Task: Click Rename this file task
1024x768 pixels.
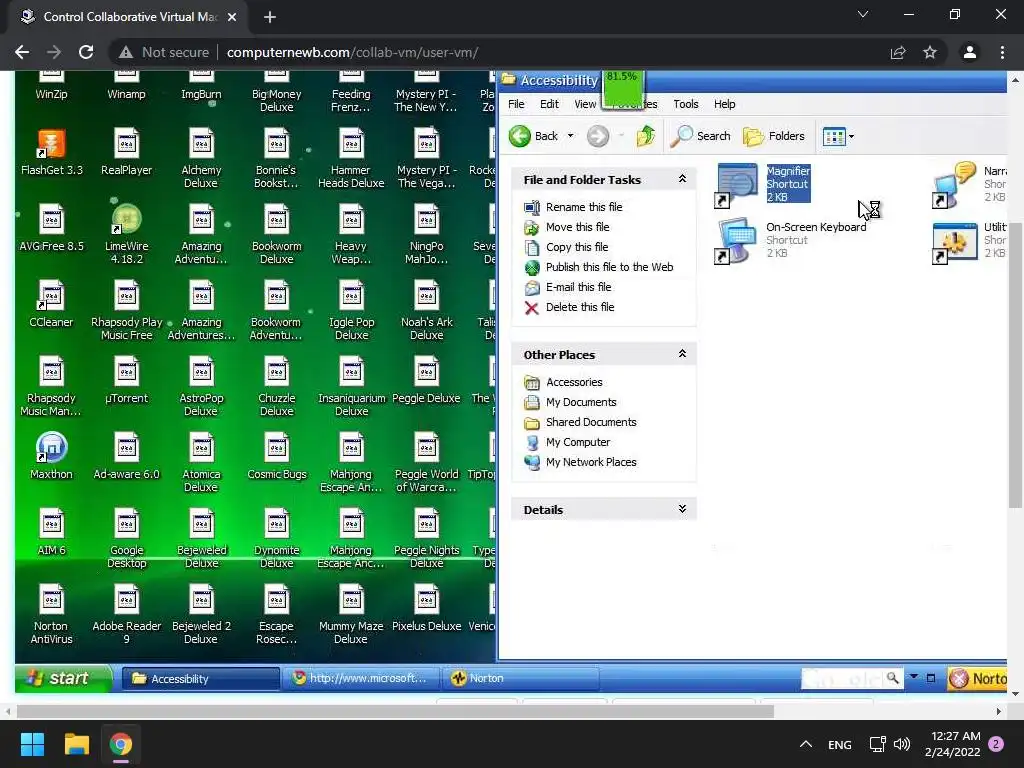Action: click(x=573, y=207)
